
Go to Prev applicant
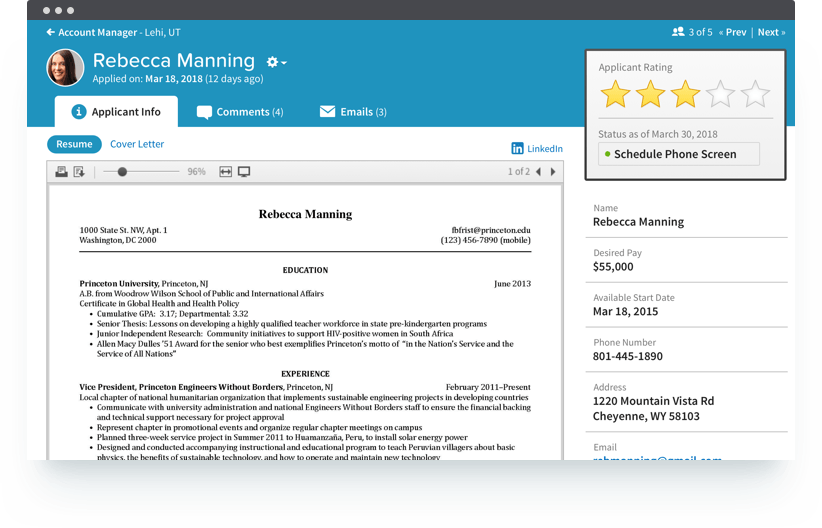pos(732,33)
